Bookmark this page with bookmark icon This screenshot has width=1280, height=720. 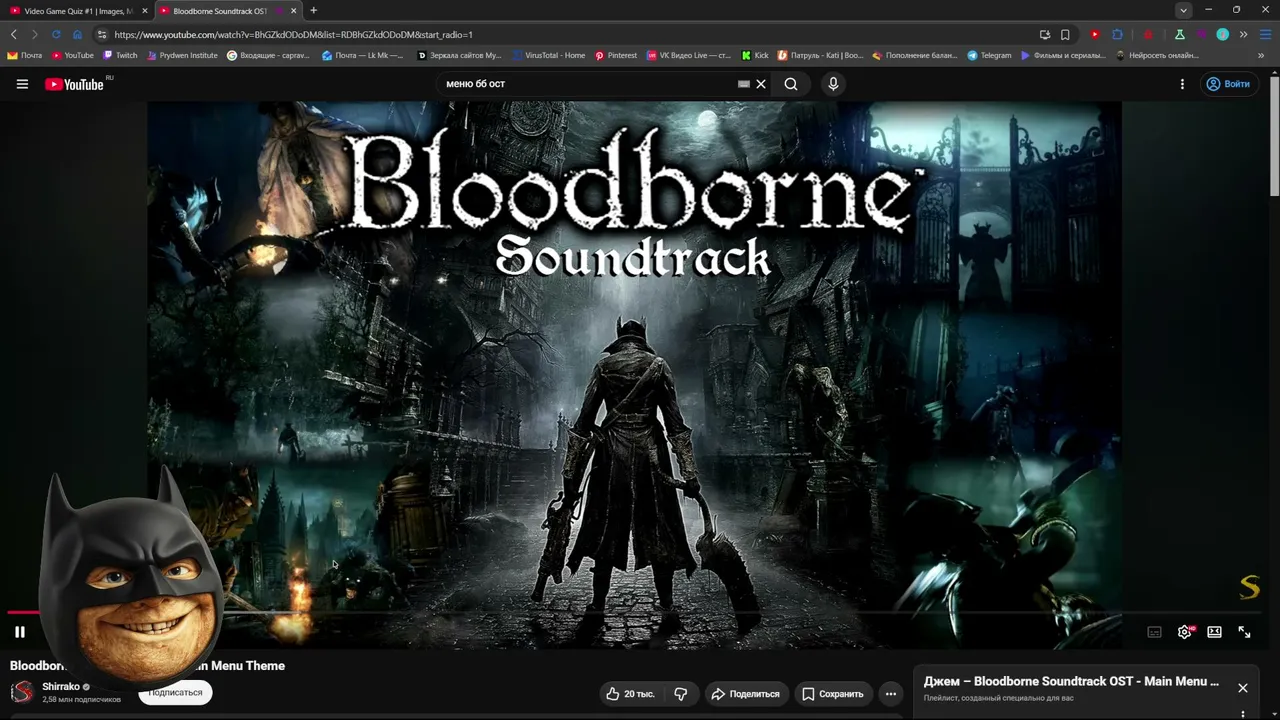pyautogui.click(x=1065, y=35)
